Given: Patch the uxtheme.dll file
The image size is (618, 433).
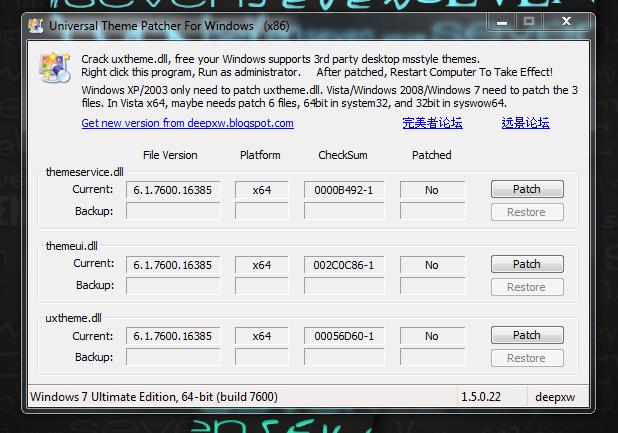Looking at the screenshot, I should [527, 335].
